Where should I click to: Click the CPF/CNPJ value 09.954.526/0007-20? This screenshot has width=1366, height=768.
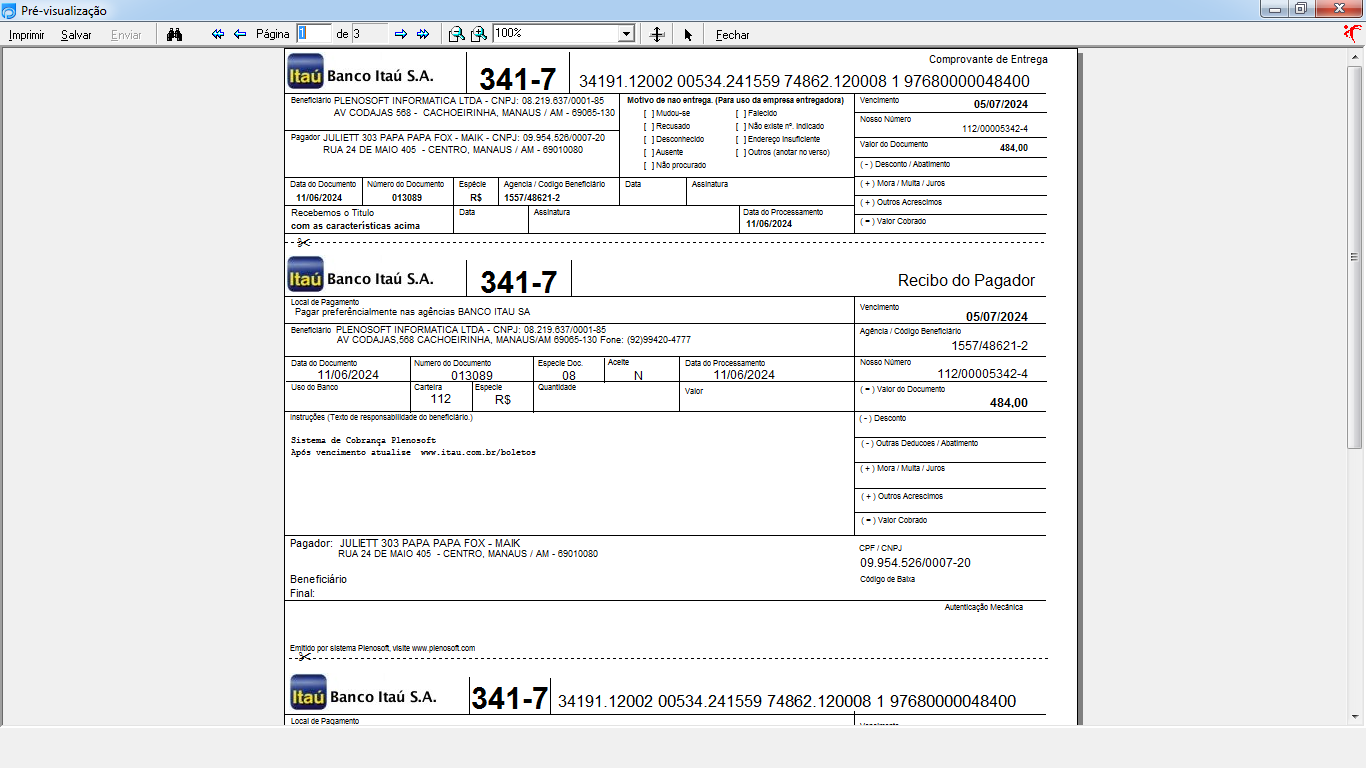[915, 563]
